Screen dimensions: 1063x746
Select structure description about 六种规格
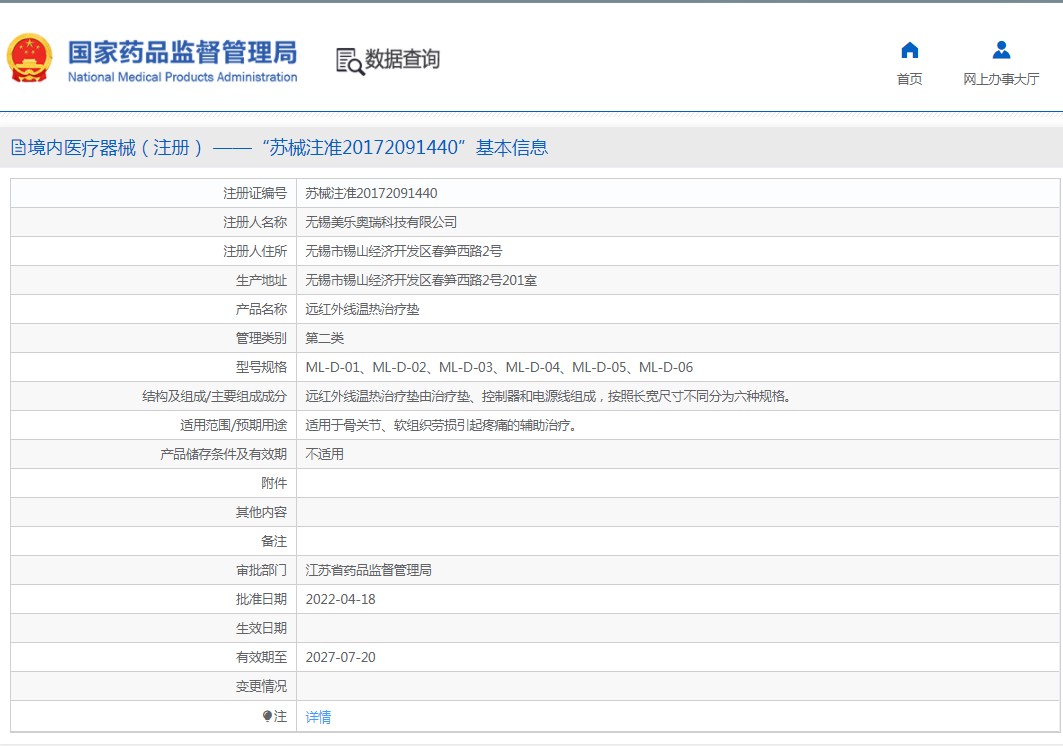[x=548, y=396]
